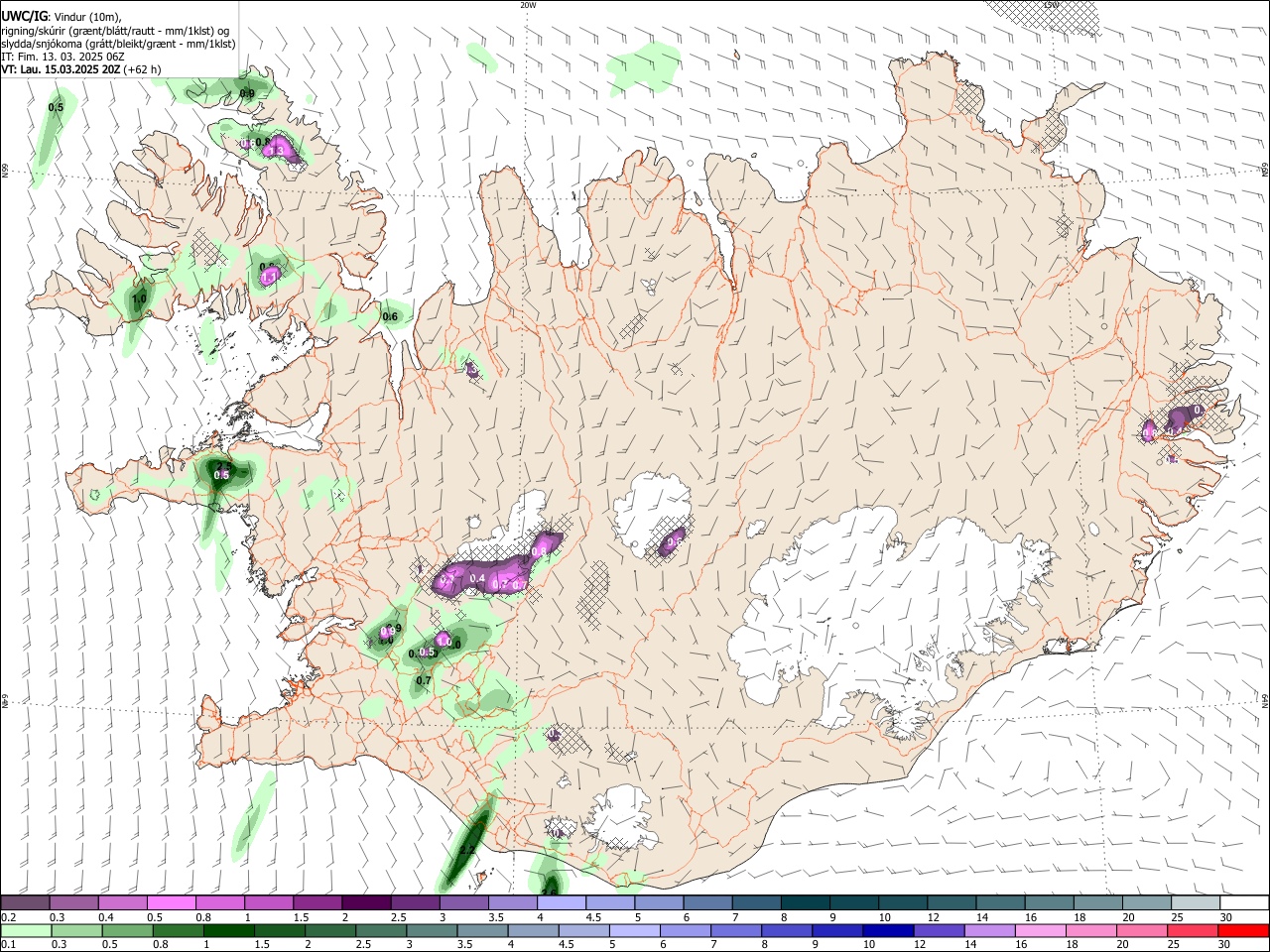Click the 15W longitude label at top
The width and height of the screenshot is (1270, 952).
(x=1051, y=5)
